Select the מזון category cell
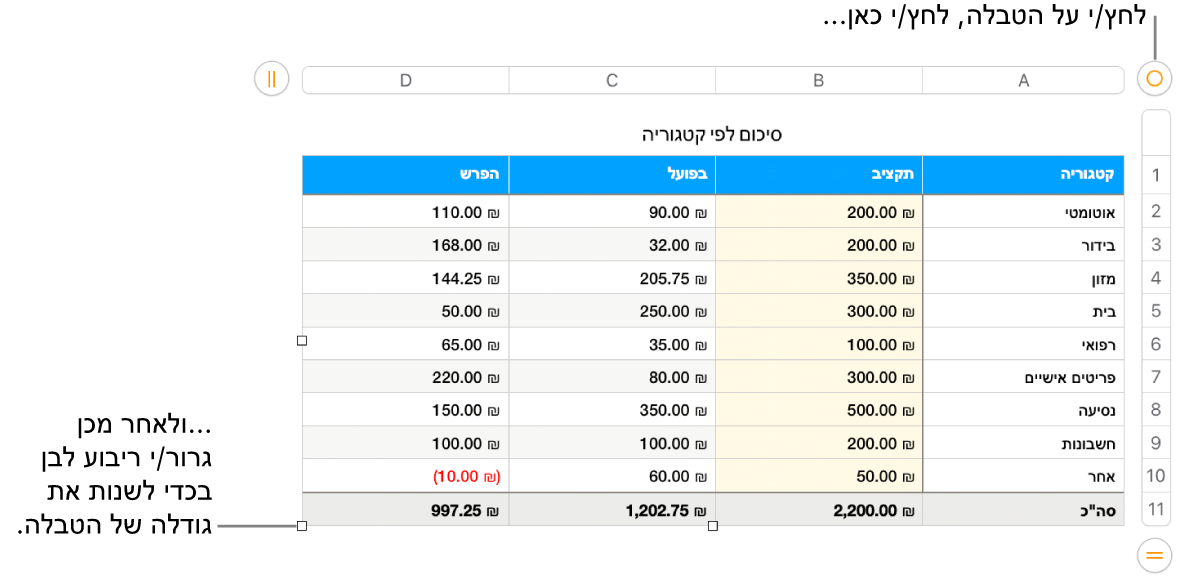Screen dimensions: 1181x580 1024,278
